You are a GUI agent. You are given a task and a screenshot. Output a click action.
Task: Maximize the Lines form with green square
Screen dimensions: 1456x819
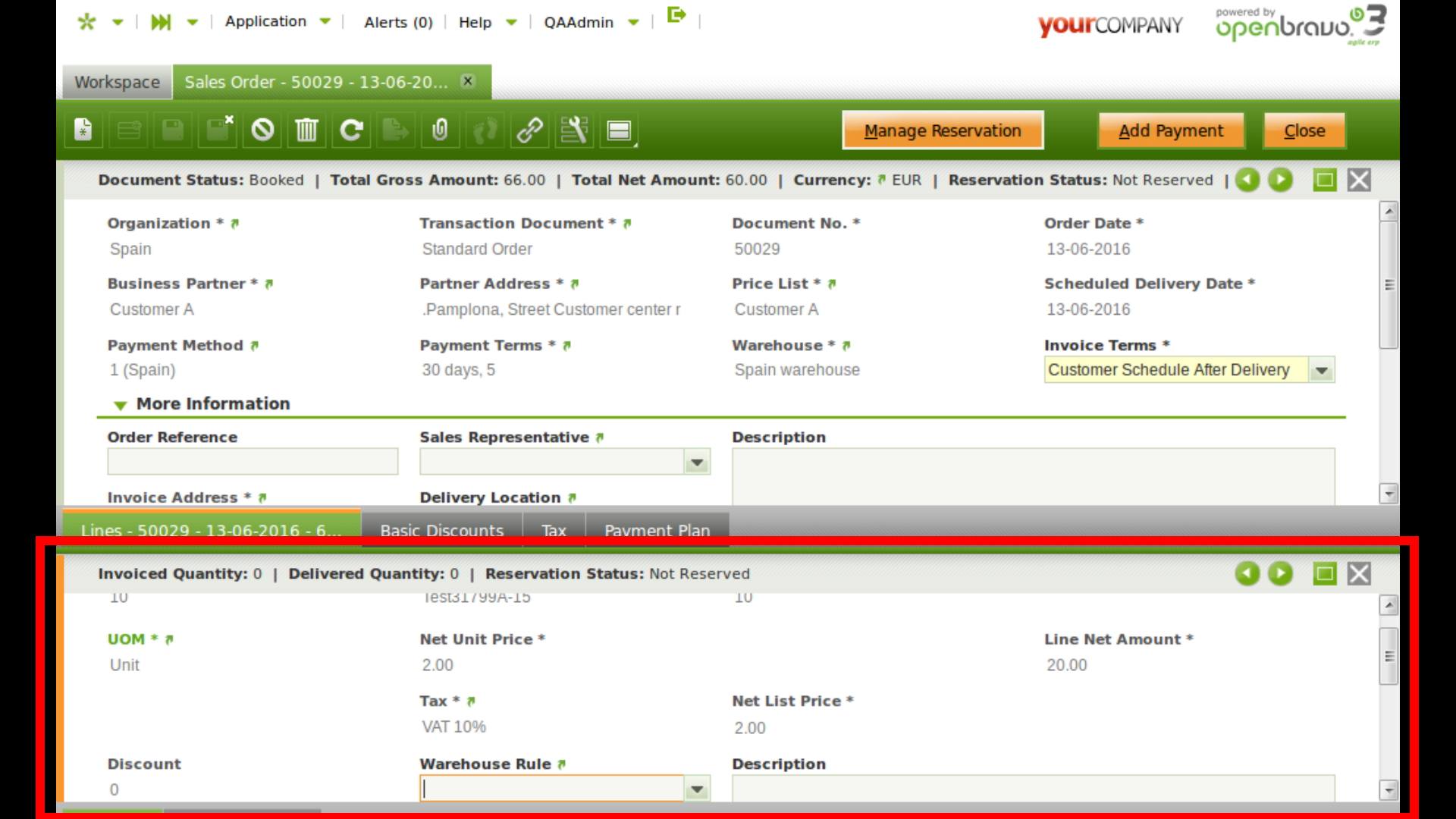click(x=1325, y=574)
